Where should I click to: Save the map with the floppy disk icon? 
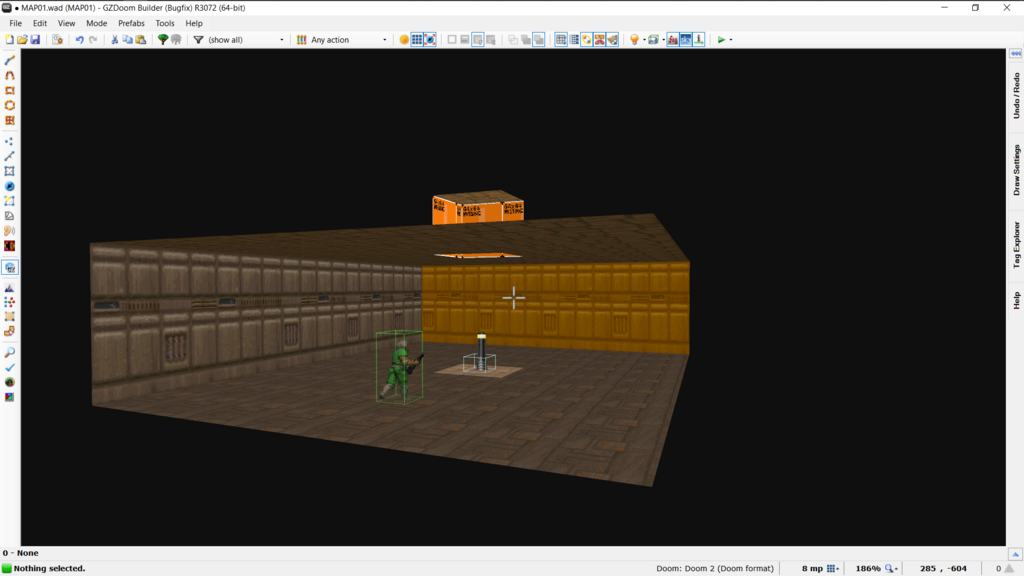(35, 40)
